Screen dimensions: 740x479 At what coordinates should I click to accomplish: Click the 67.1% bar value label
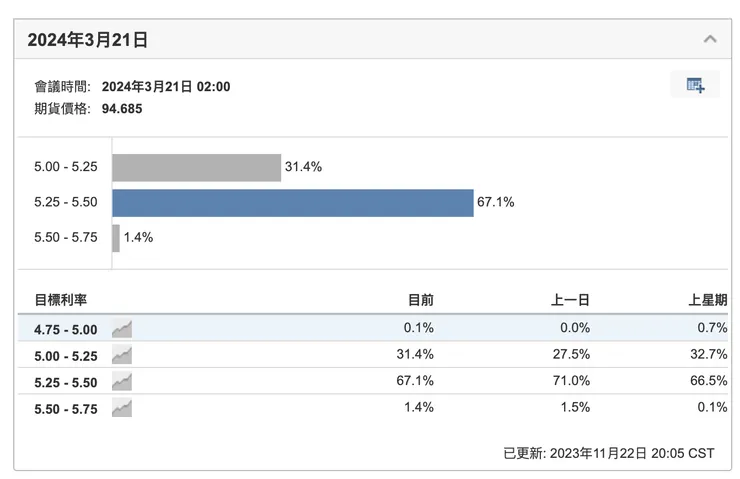click(x=496, y=203)
